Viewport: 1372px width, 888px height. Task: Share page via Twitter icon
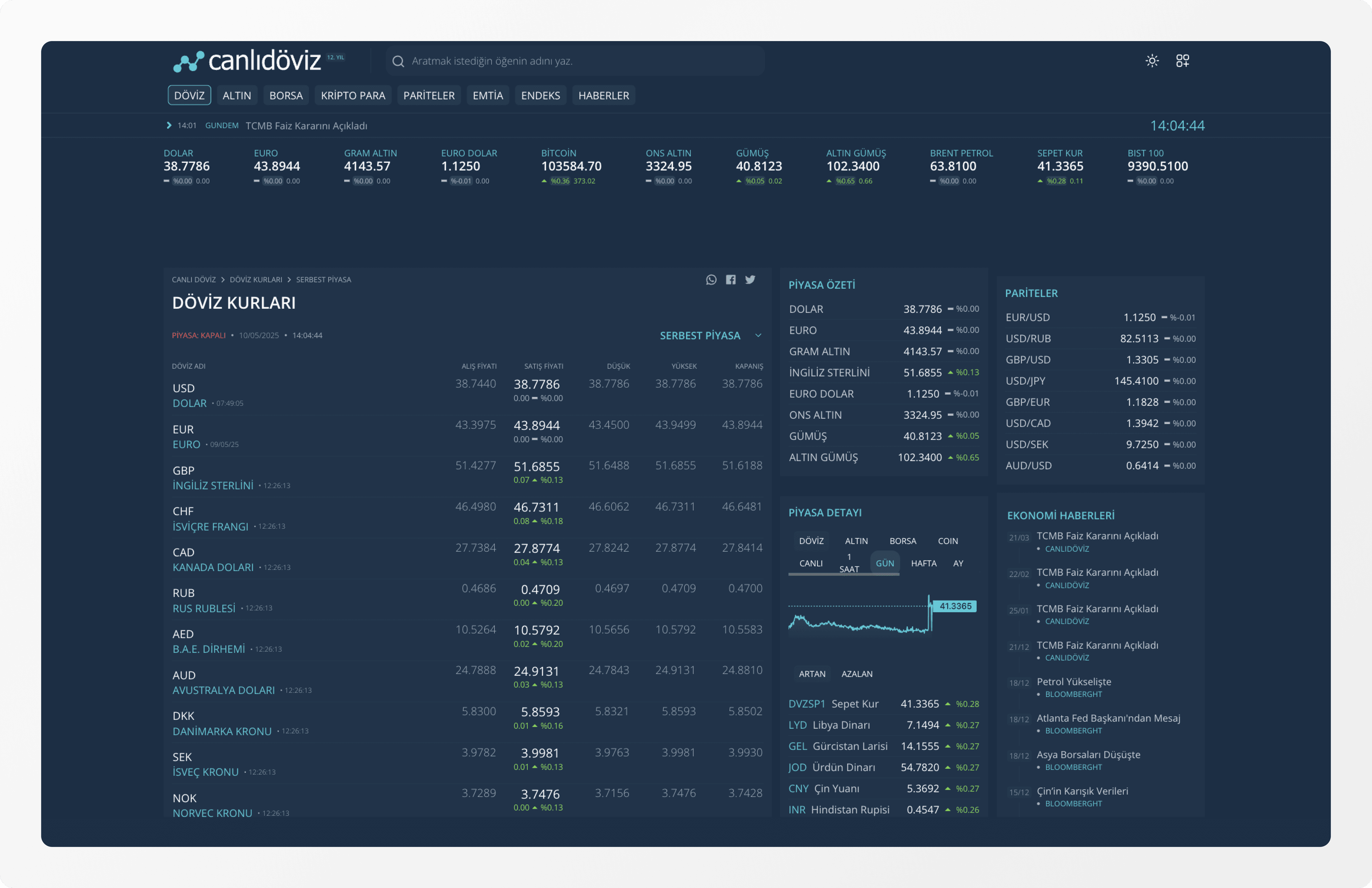(x=749, y=279)
